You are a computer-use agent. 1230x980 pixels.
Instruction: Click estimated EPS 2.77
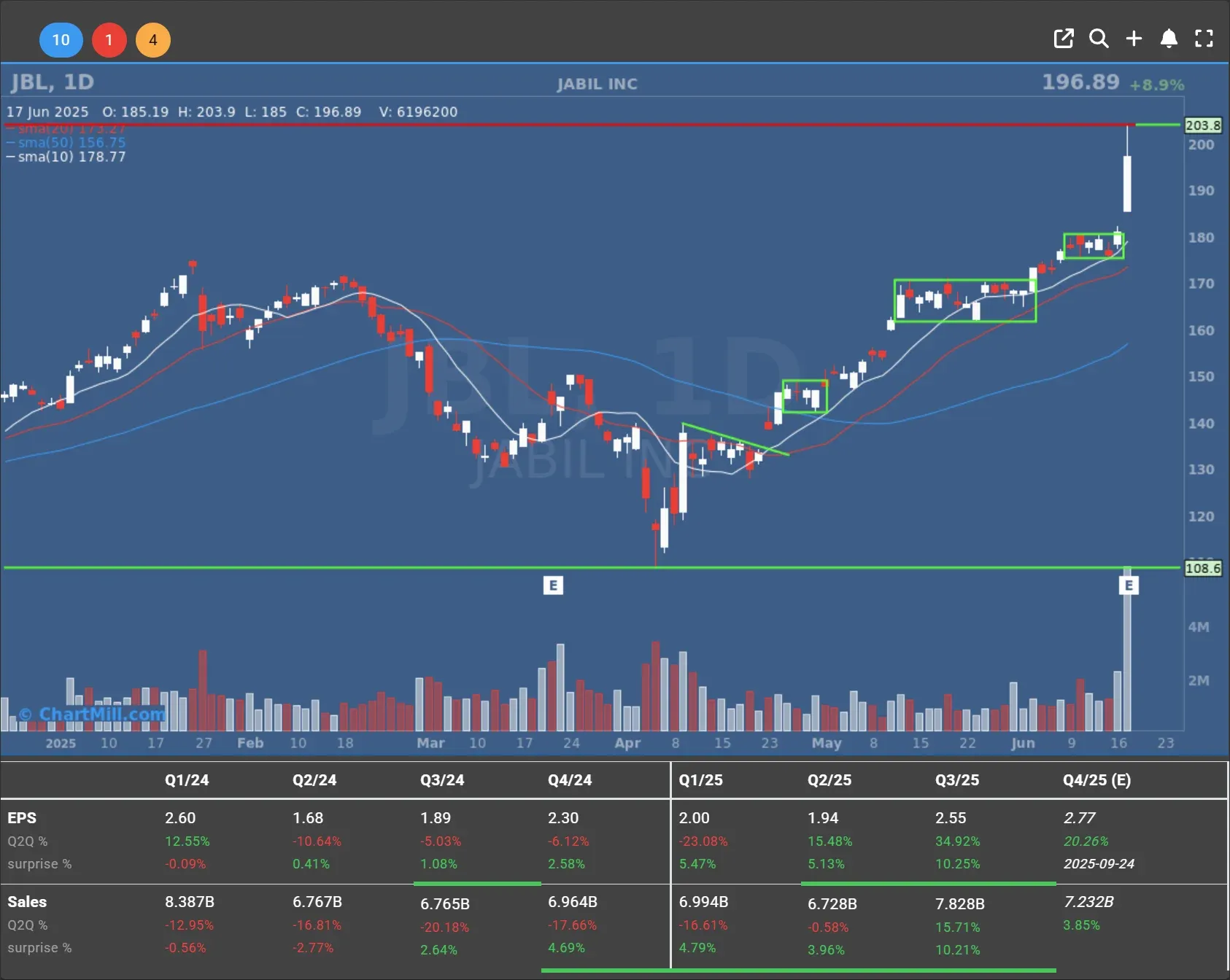pyautogui.click(x=1080, y=818)
